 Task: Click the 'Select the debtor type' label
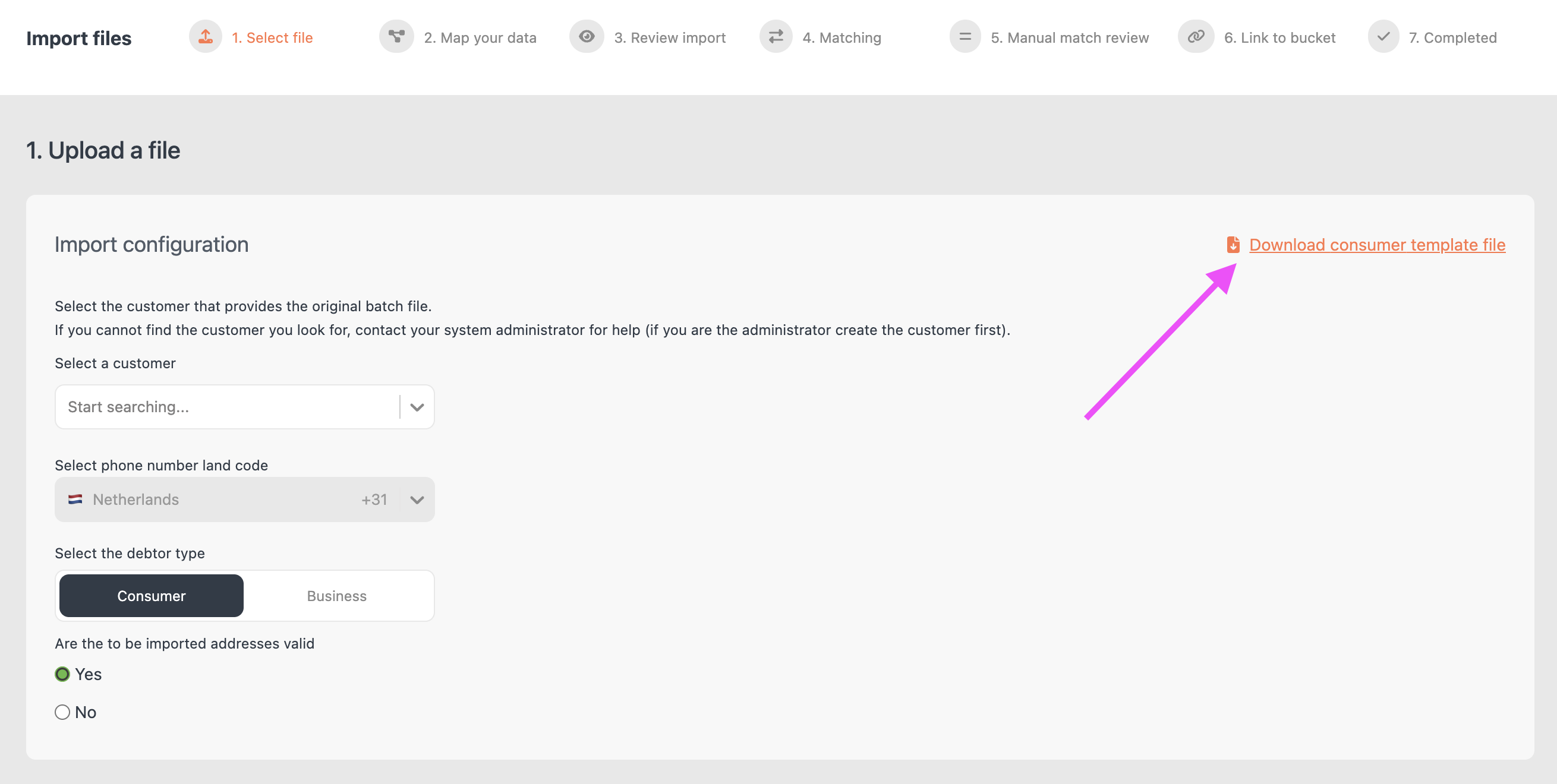pyautogui.click(x=130, y=554)
